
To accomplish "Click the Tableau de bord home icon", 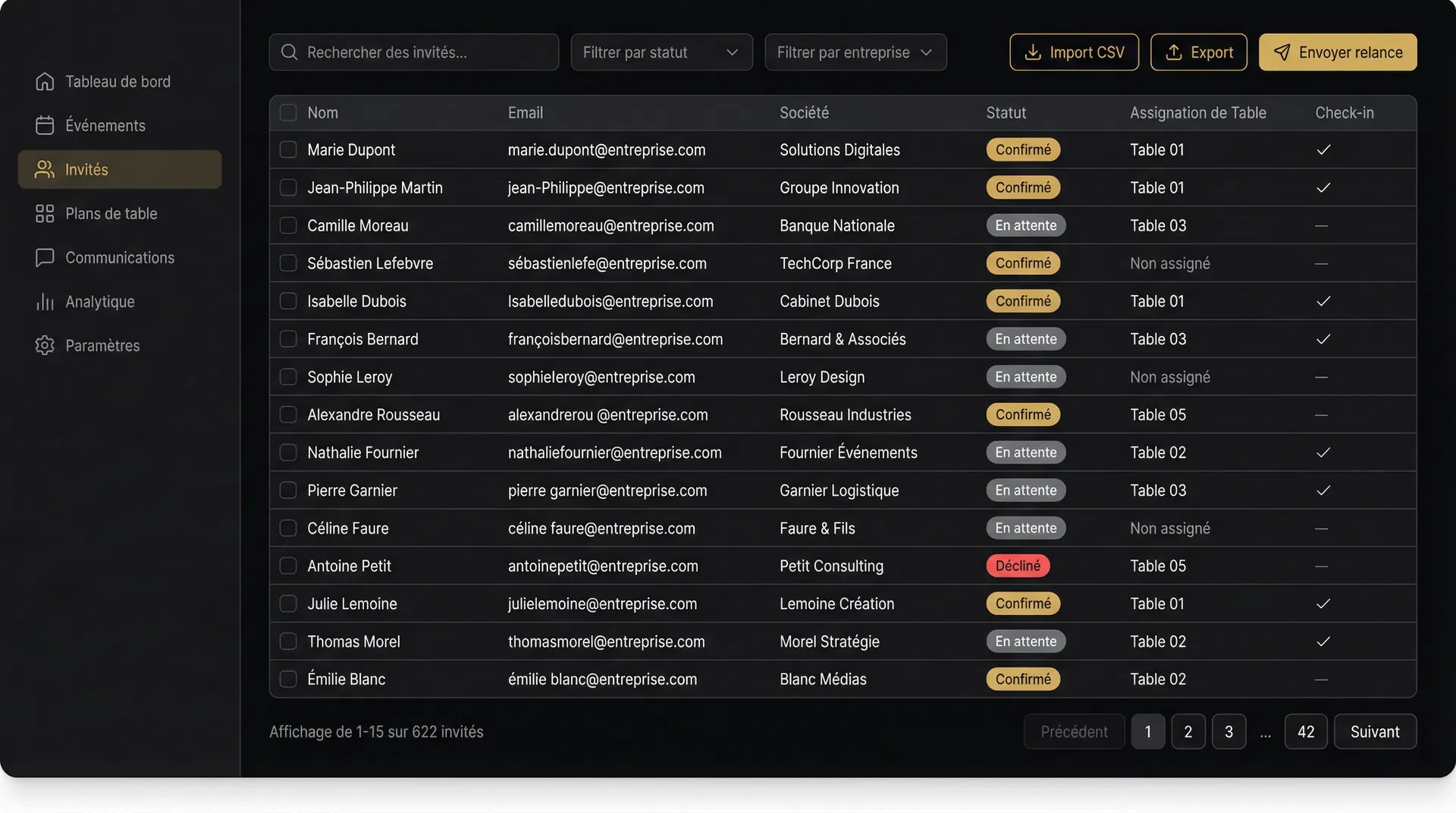I will [45, 81].
